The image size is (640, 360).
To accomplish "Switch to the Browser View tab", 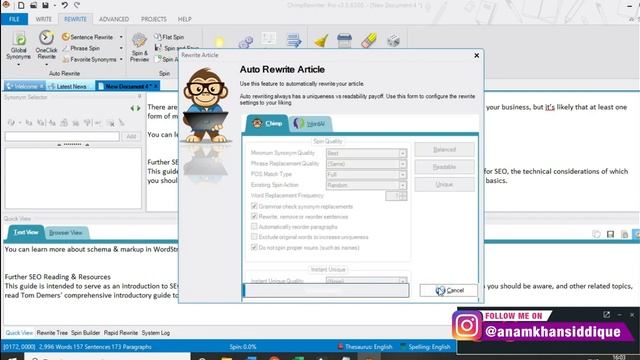I will click(x=65, y=233).
